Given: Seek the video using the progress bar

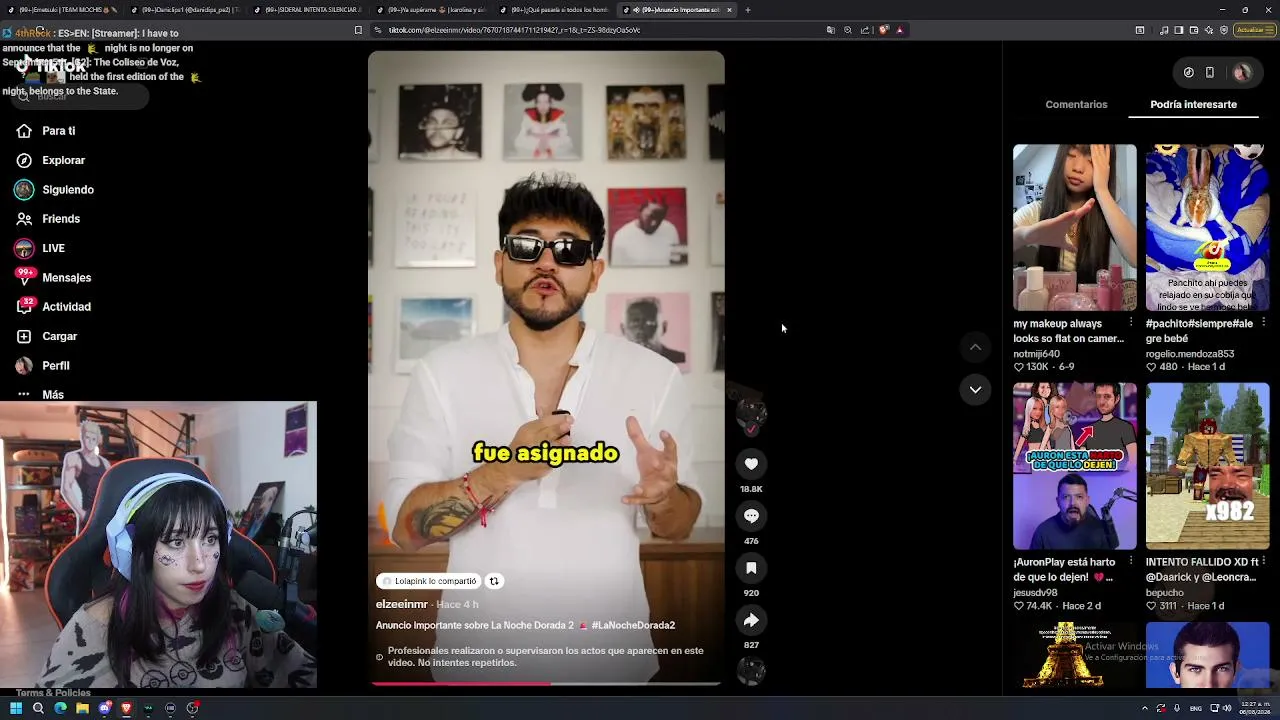Looking at the screenshot, I should click(x=546, y=684).
